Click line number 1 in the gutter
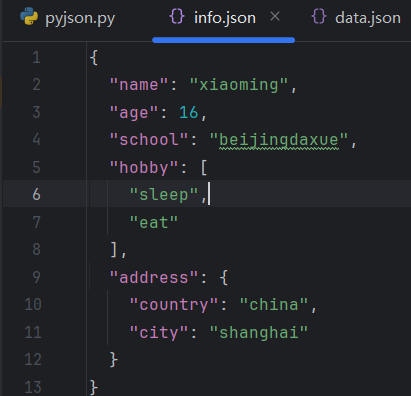Screen dimensions: 411x396 coord(36,57)
